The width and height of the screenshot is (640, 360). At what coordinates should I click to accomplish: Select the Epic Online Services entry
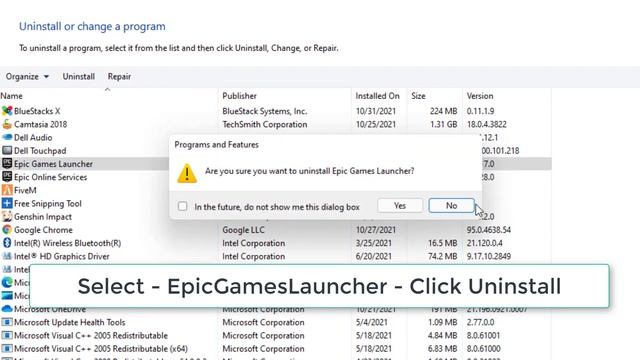tap(51, 177)
